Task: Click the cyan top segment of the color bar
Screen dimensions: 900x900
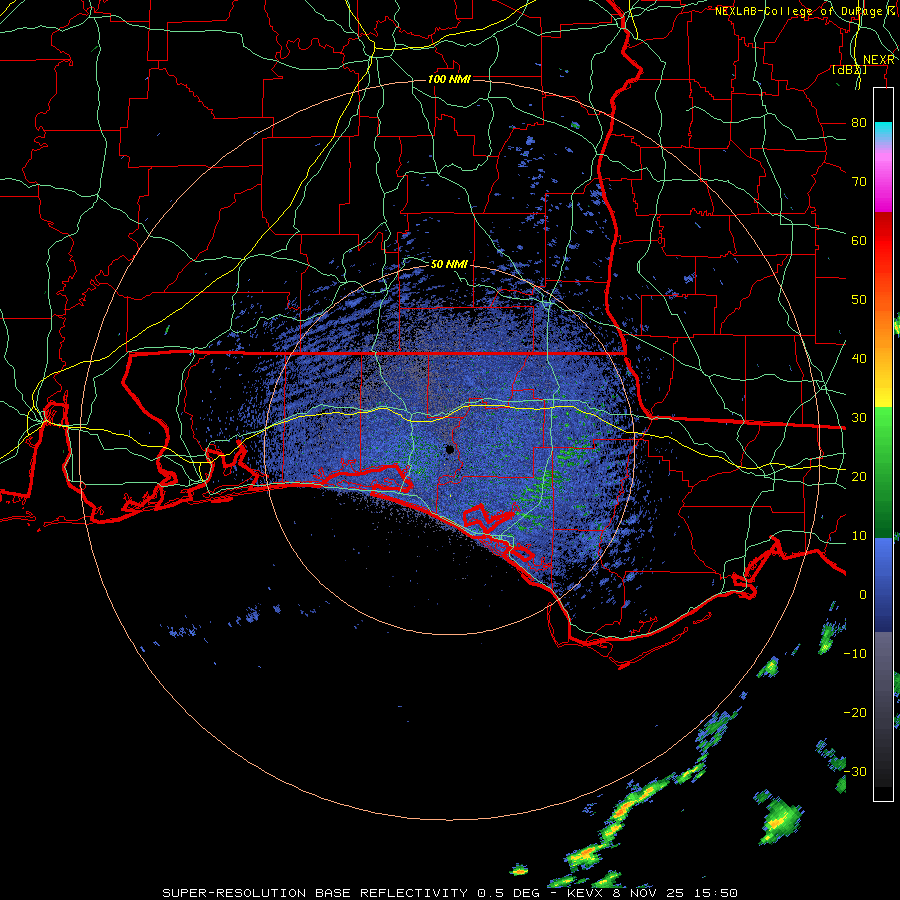Action: coord(883,130)
